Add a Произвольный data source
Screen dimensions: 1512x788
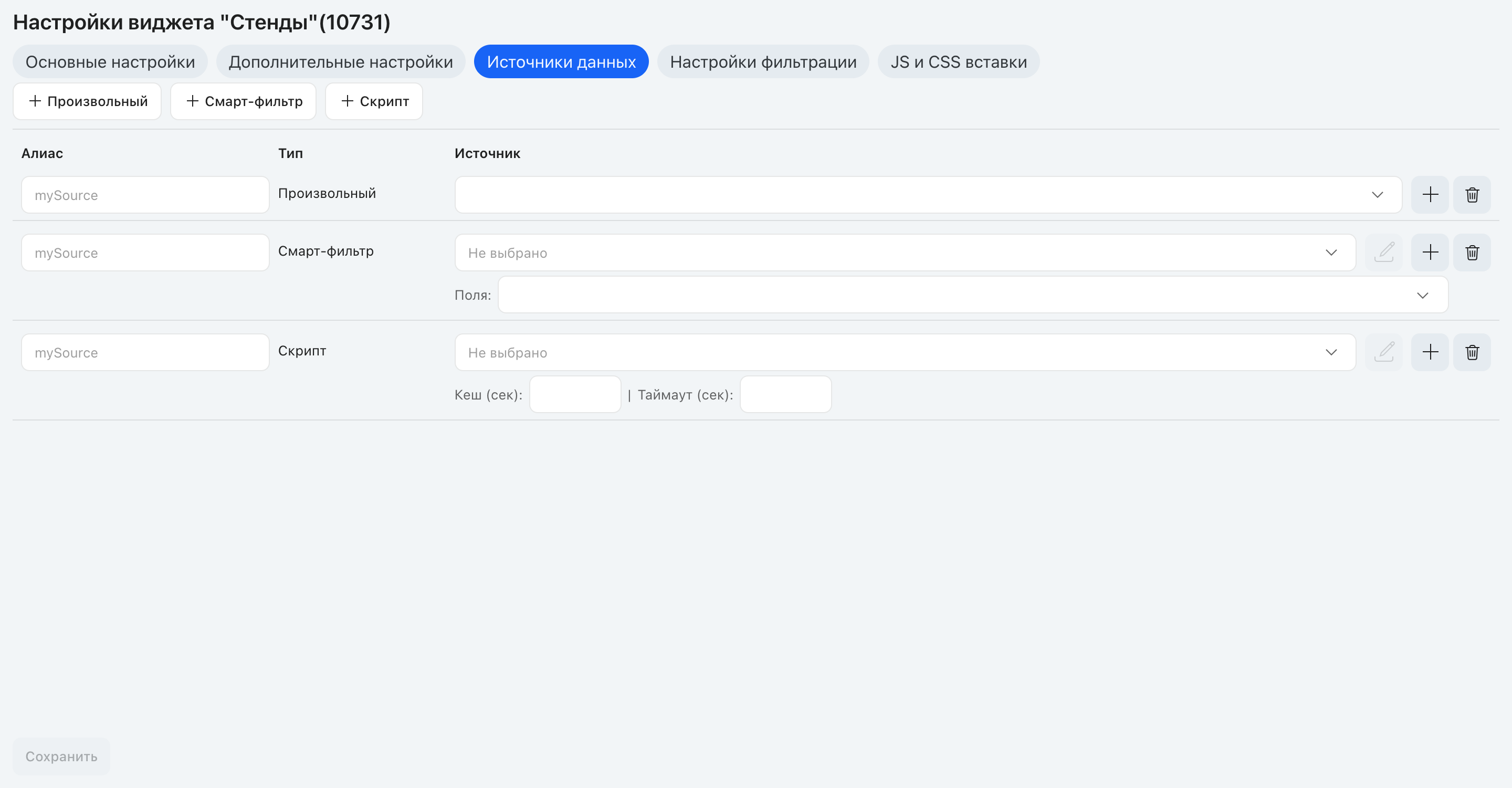[88, 101]
